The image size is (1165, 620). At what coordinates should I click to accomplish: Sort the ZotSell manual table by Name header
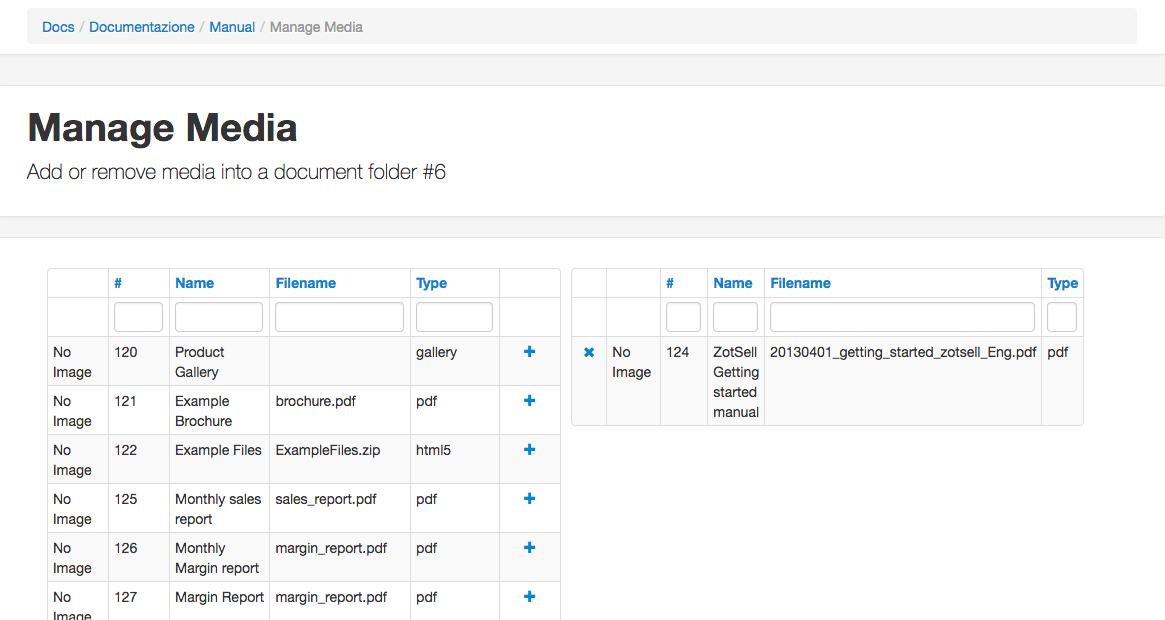(x=733, y=283)
